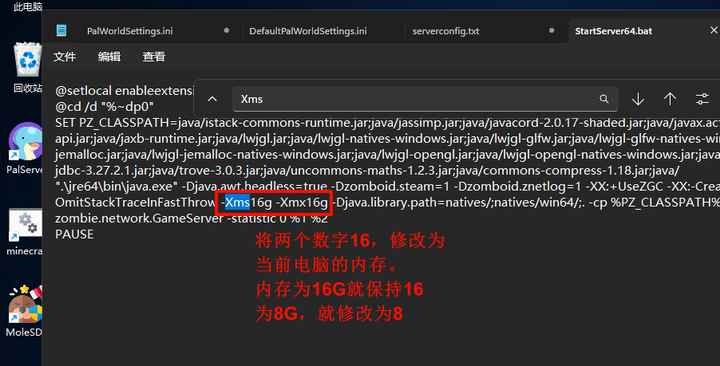Image resolution: width=720 pixels, height=366 pixels.
Task: Open the PalServer desktop shortcut
Action: click(25, 148)
